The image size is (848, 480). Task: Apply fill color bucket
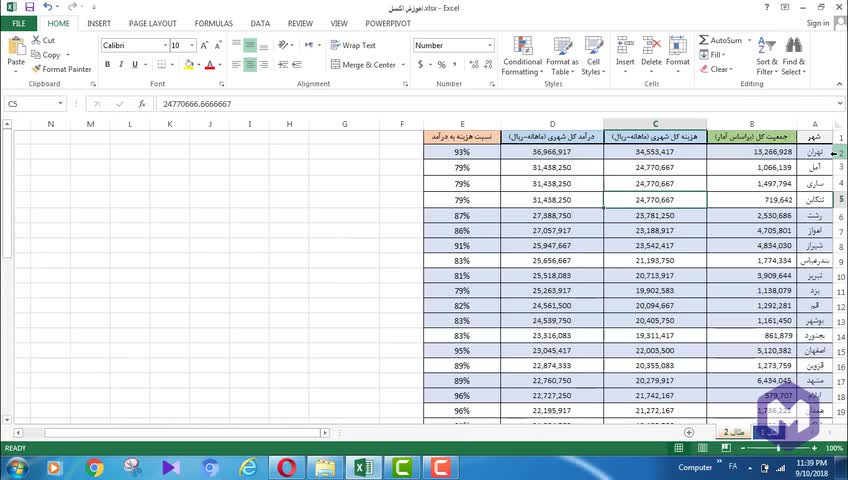click(x=189, y=64)
